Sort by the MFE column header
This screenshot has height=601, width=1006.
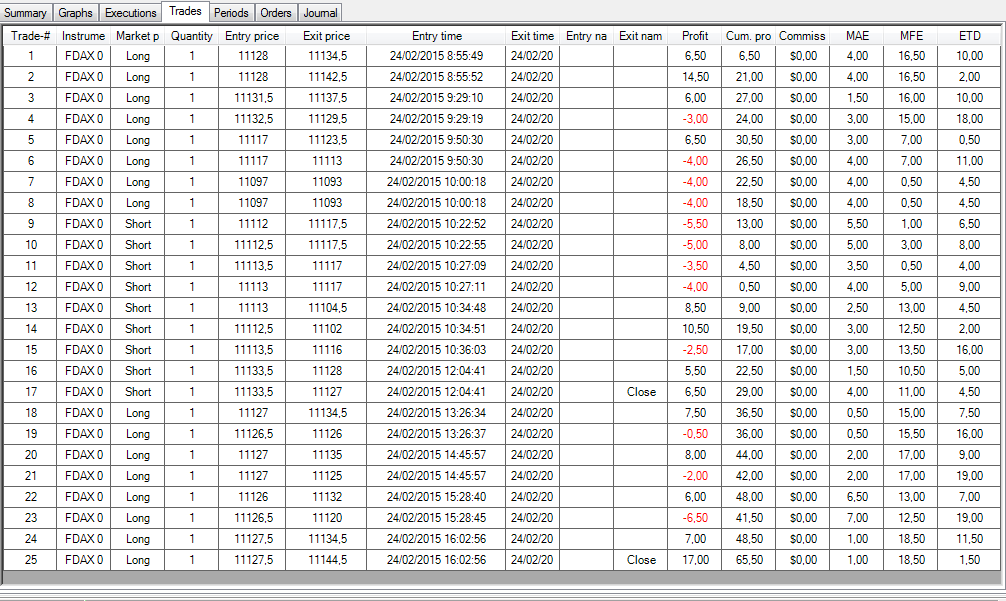pos(910,36)
